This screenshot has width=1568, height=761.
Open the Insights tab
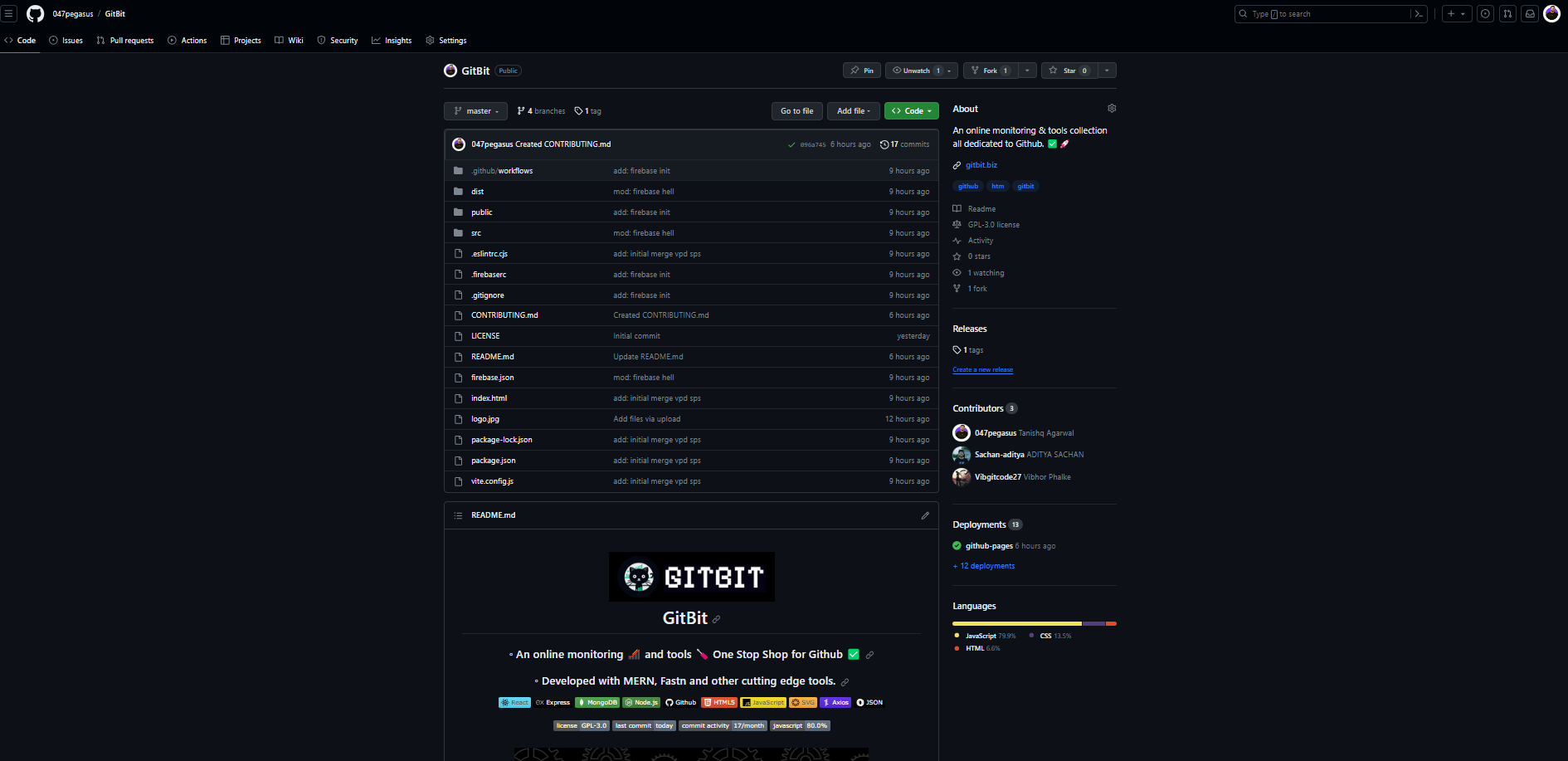click(392, 41)
